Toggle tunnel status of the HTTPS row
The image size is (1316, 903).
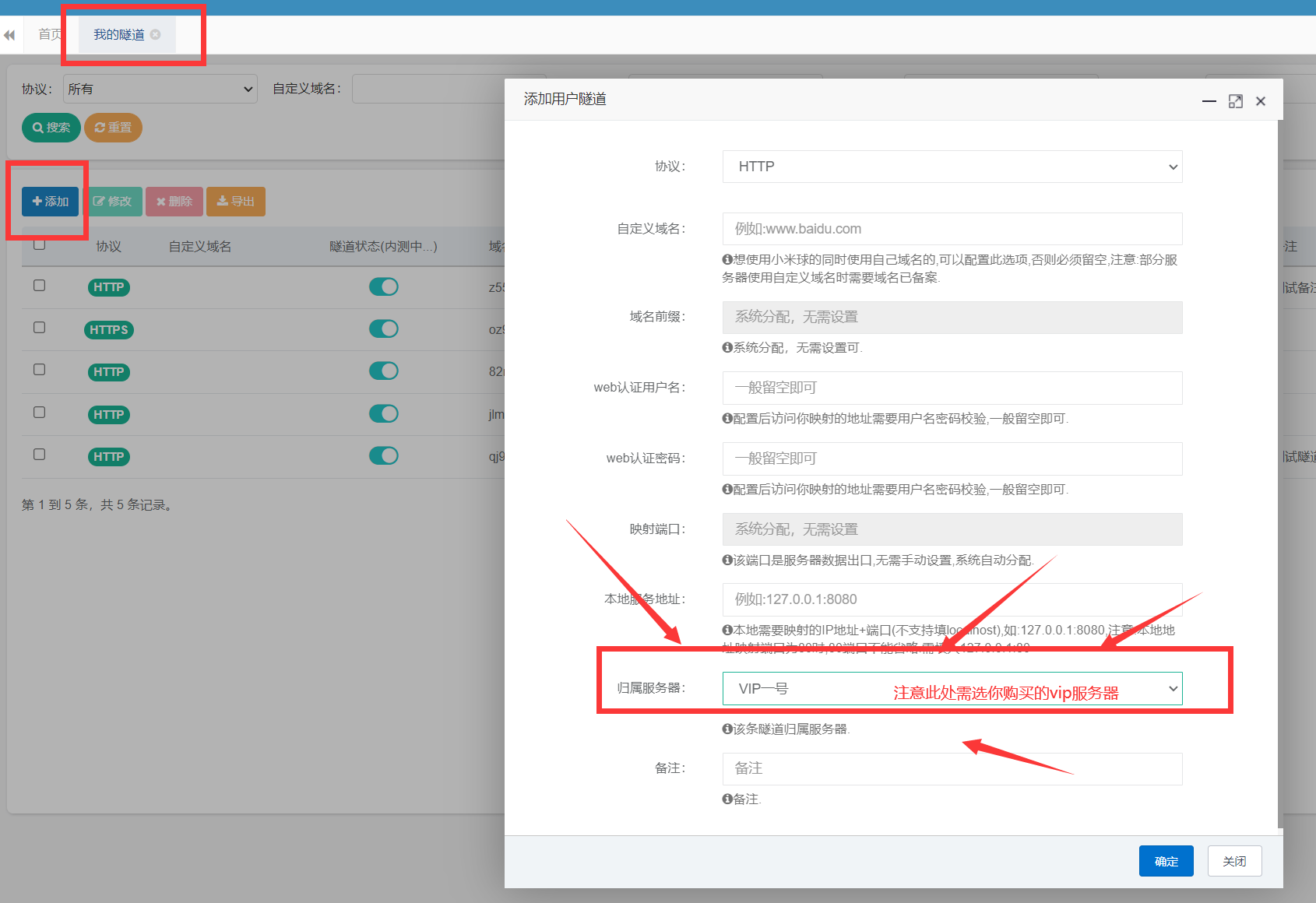tap(383, 329)
